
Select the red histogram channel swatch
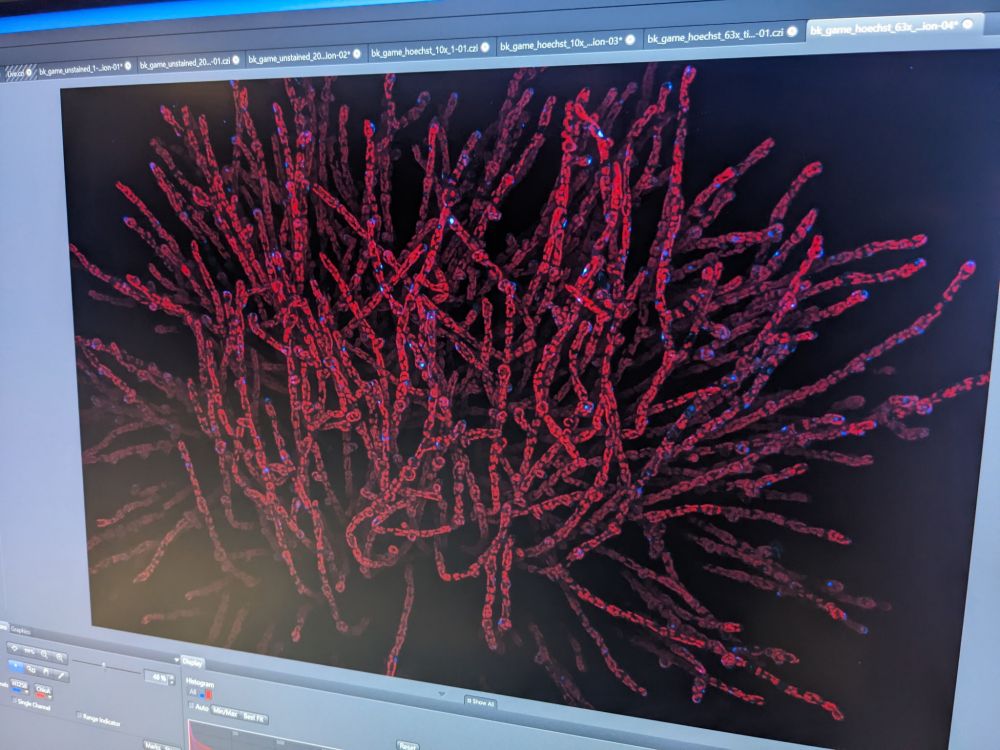point(209,694)
